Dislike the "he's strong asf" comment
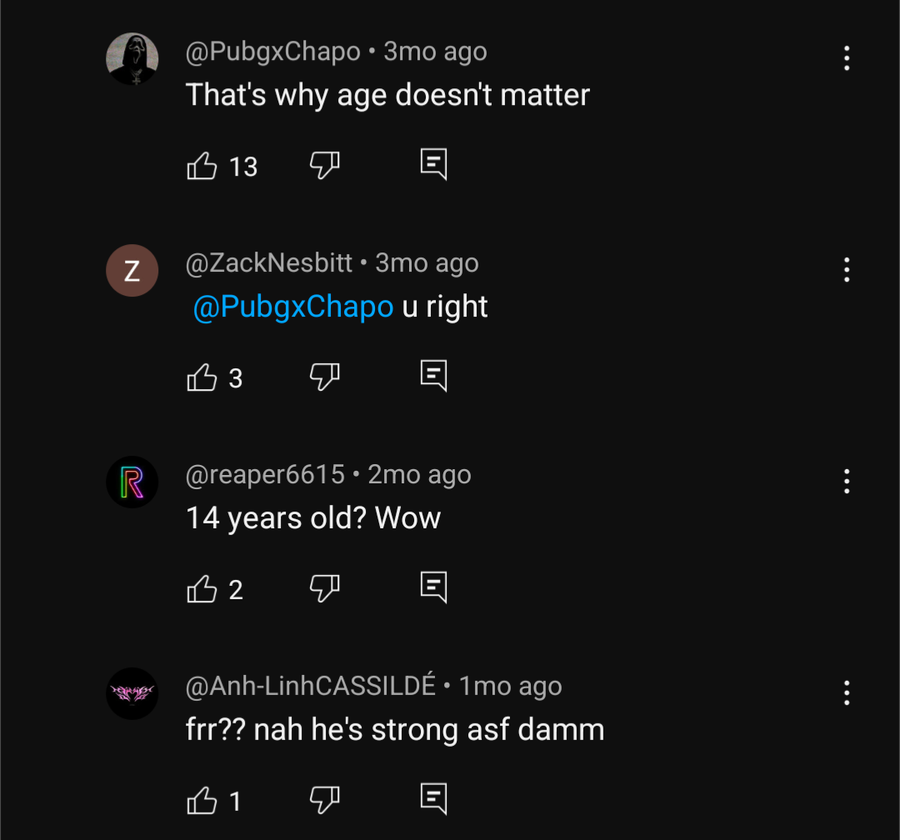This screenshot has width=900, height=840. coord(325,802)
